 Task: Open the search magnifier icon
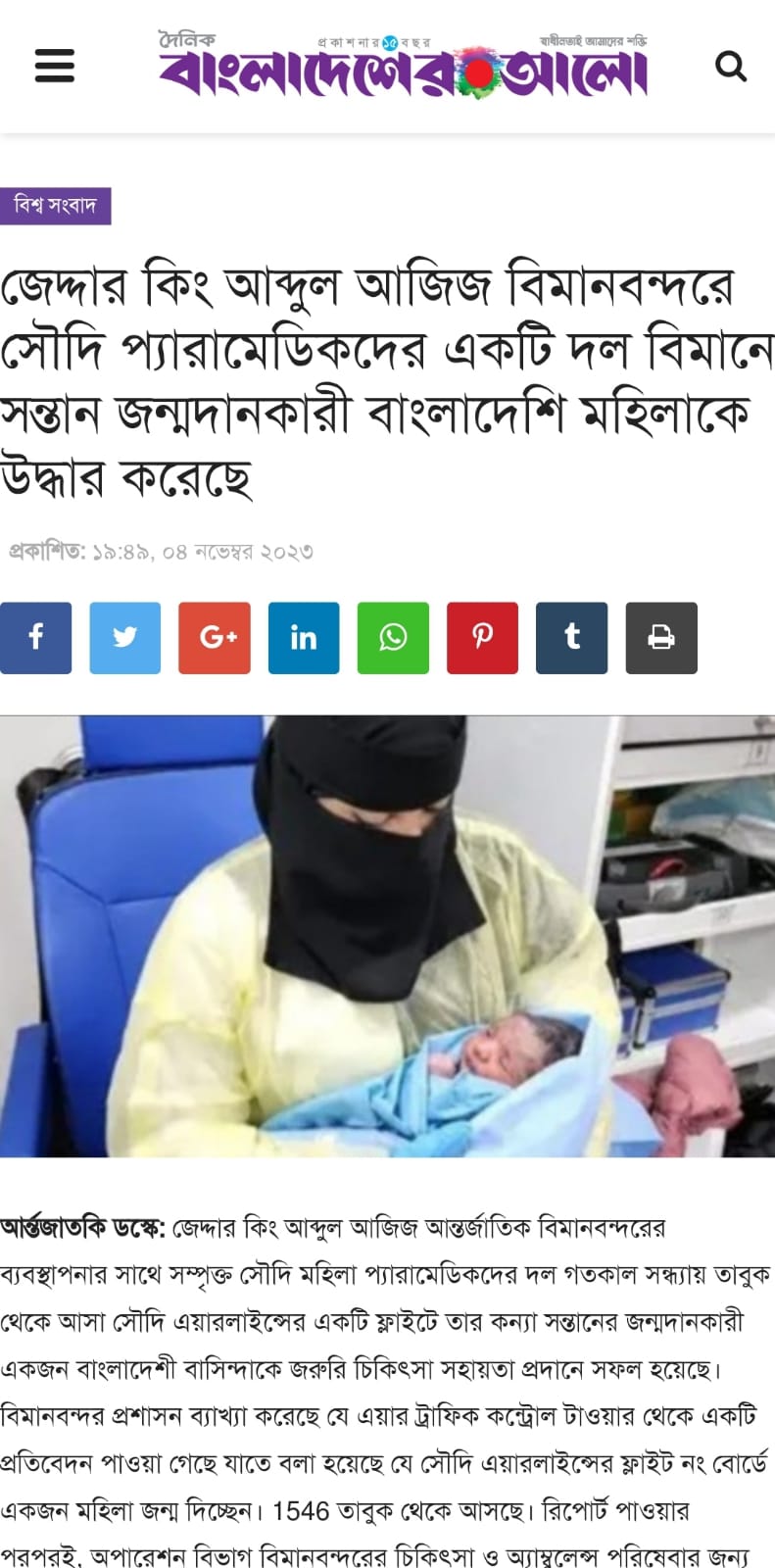point(731,67)
